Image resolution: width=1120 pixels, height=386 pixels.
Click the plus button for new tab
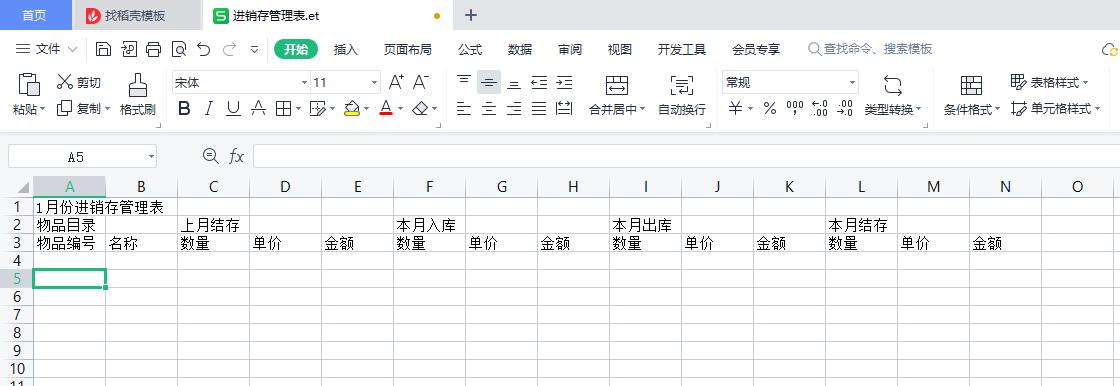coord(471,15)
